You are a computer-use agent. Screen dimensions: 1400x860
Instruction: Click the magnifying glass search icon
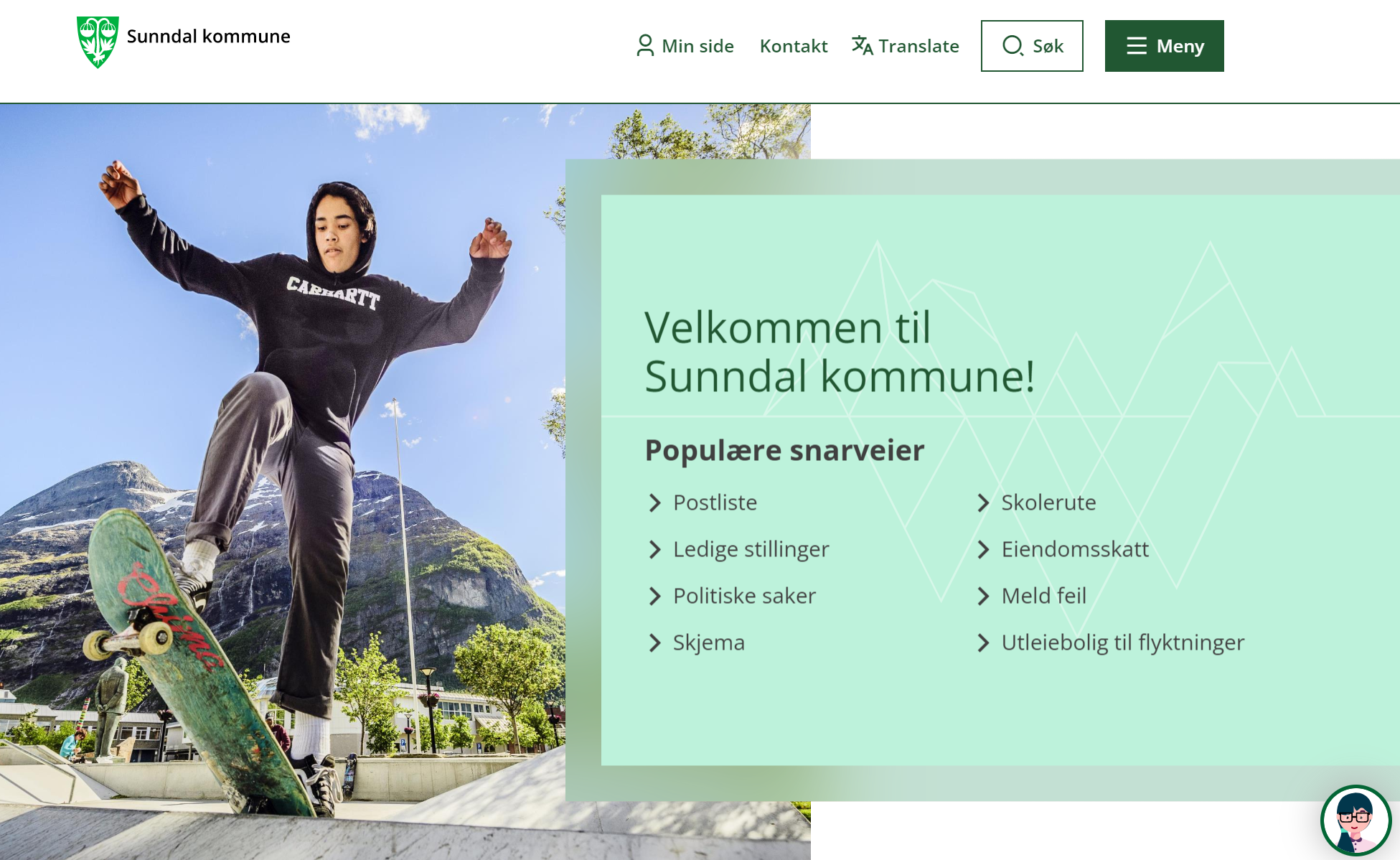(1013, 46)
